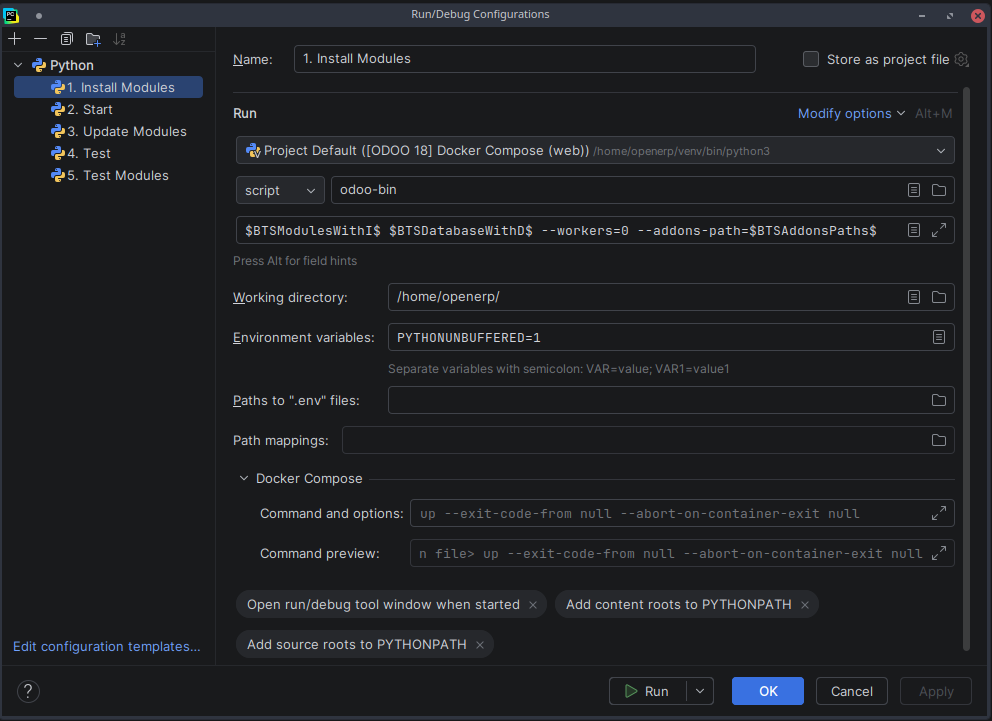This screenshot has width=992, height=721.
Task: Open environment variables editor dialog
Action: 939,337
